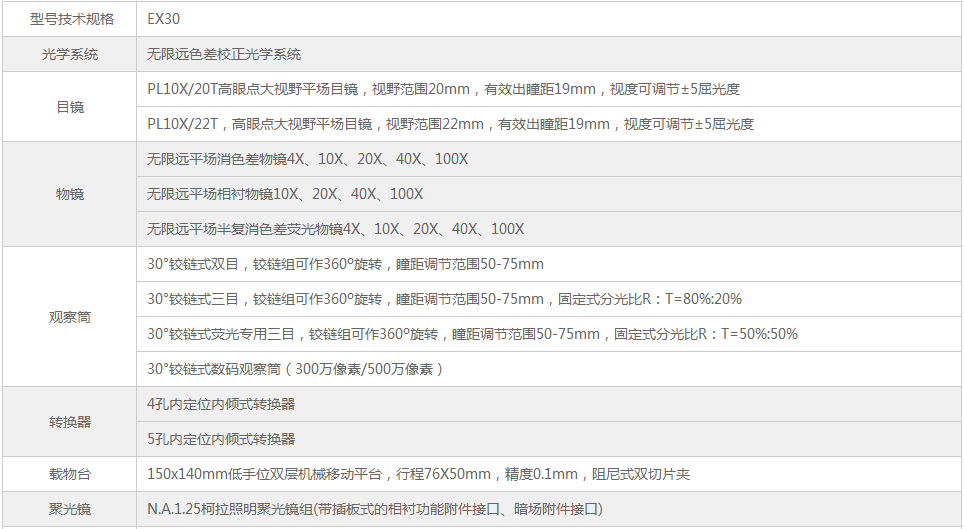Click the N.A.1.25 condenser specification text
Screen dimensions: 964x529
coord(375,509)
